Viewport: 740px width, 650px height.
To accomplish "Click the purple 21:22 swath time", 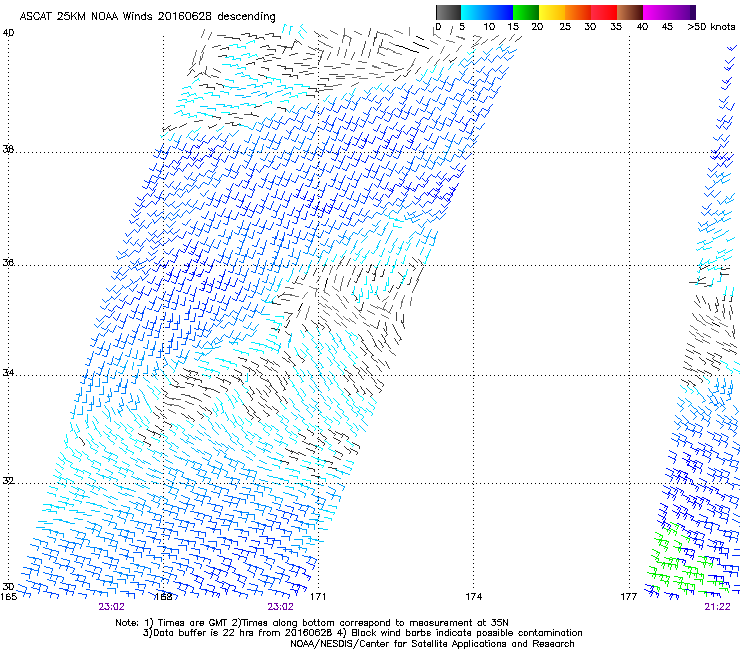I will [x=717, y=607].
